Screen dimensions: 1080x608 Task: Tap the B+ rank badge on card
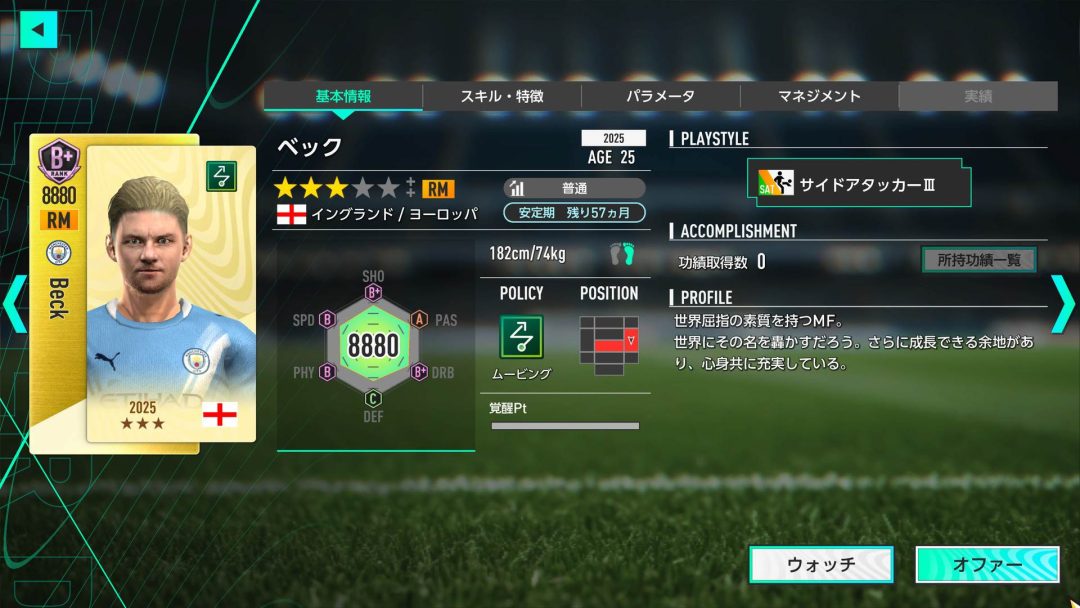click(x=59, y=160)
